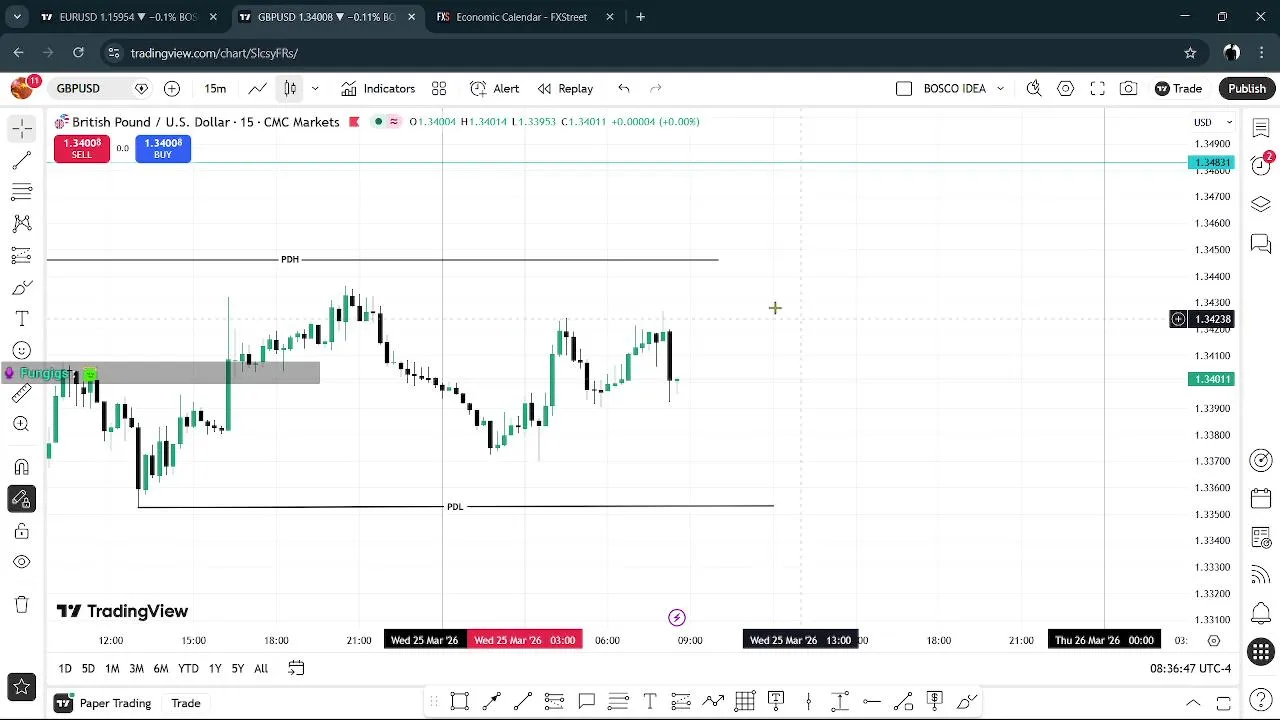Viewport: 1280px width, 720px height.
Task: Select rectangle tool in bottom drawing toolbar
Action: click(460, 702)
